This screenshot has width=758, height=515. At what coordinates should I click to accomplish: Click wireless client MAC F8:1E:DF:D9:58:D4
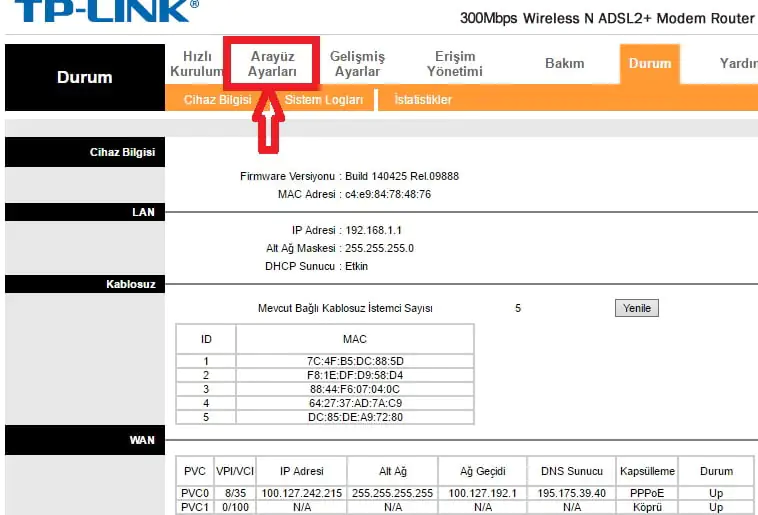click(x=355, y=375)
